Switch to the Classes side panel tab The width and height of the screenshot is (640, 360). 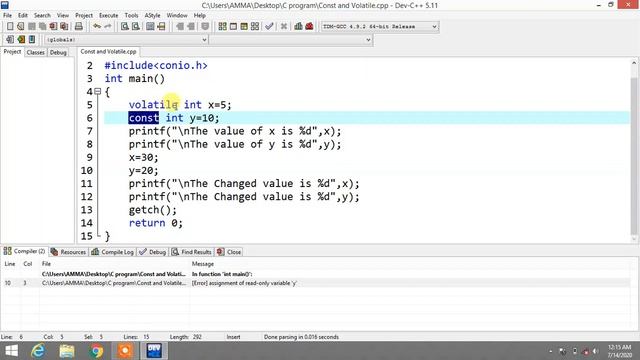tap(36, 52)
